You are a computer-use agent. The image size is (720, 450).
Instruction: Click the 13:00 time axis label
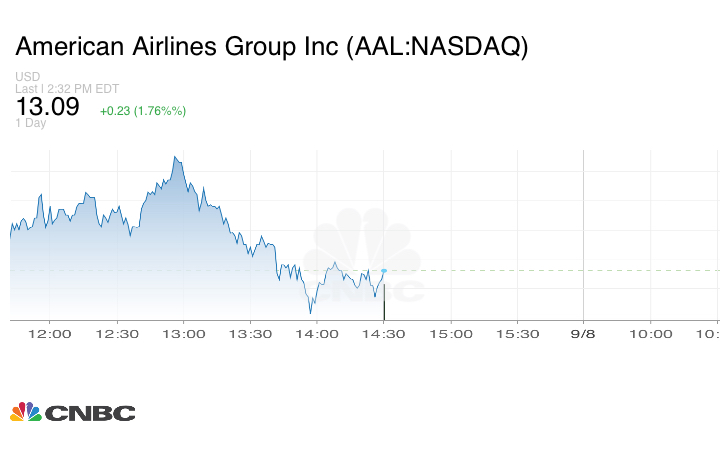tap(185, 334)
